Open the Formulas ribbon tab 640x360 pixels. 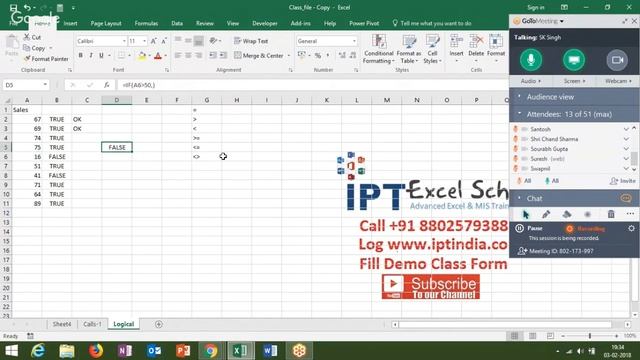(146, 23)
